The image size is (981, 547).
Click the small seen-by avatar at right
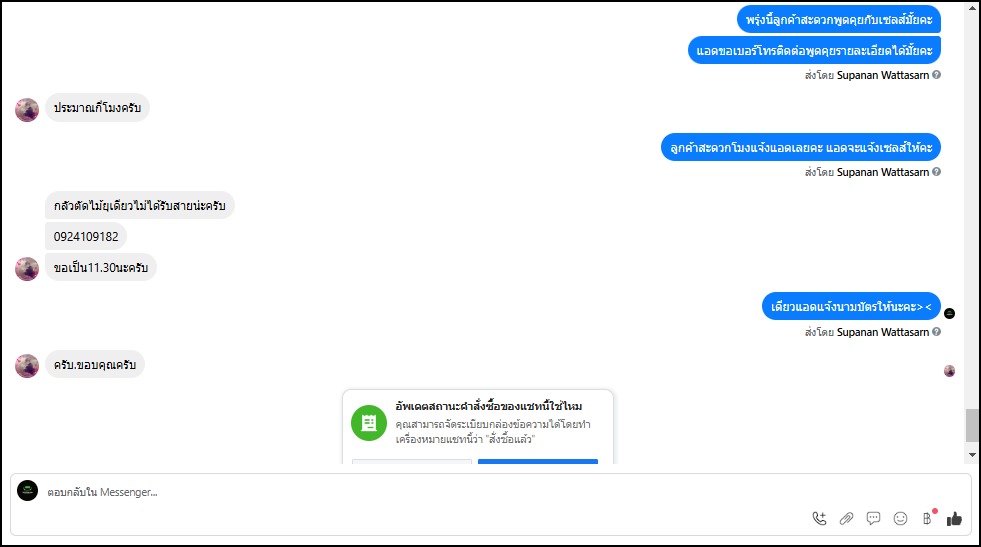949,371
